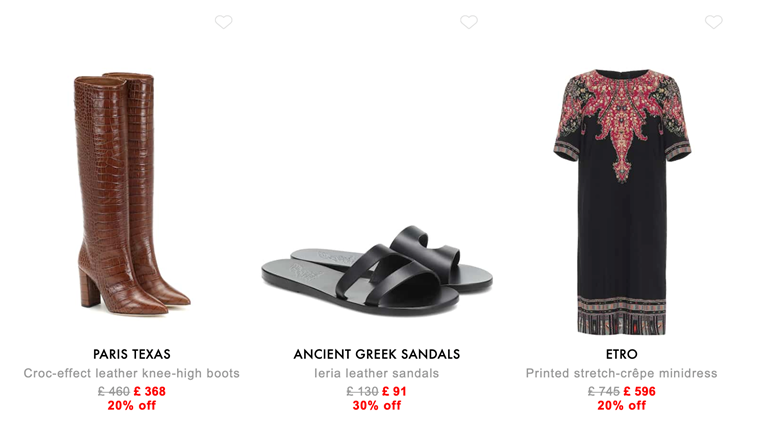Favorite the Ancient Greek Sandals item heart

coord(469,22)
